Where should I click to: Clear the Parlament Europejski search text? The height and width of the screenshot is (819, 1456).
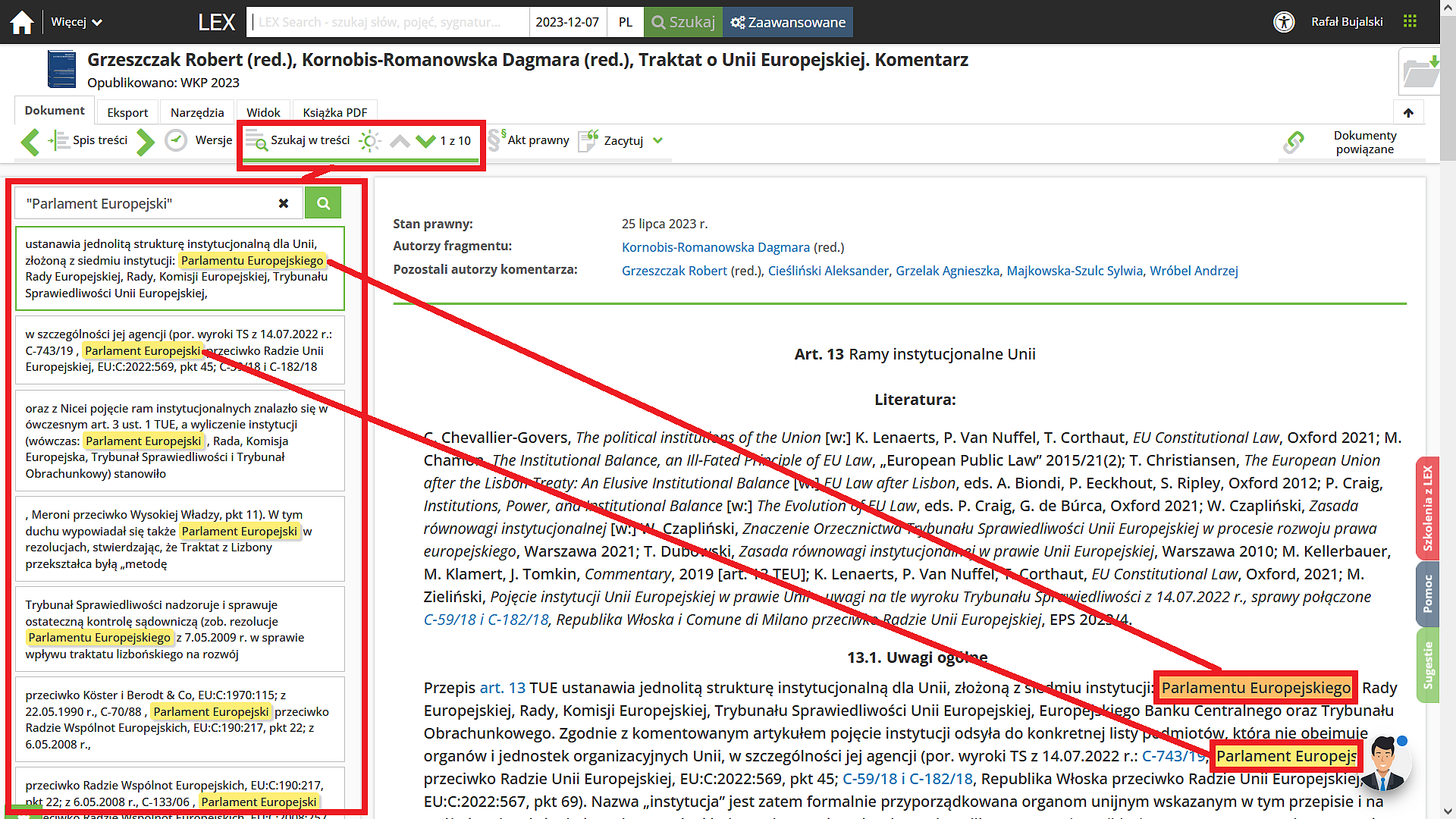pyautogui.click(x=284, y=203)
